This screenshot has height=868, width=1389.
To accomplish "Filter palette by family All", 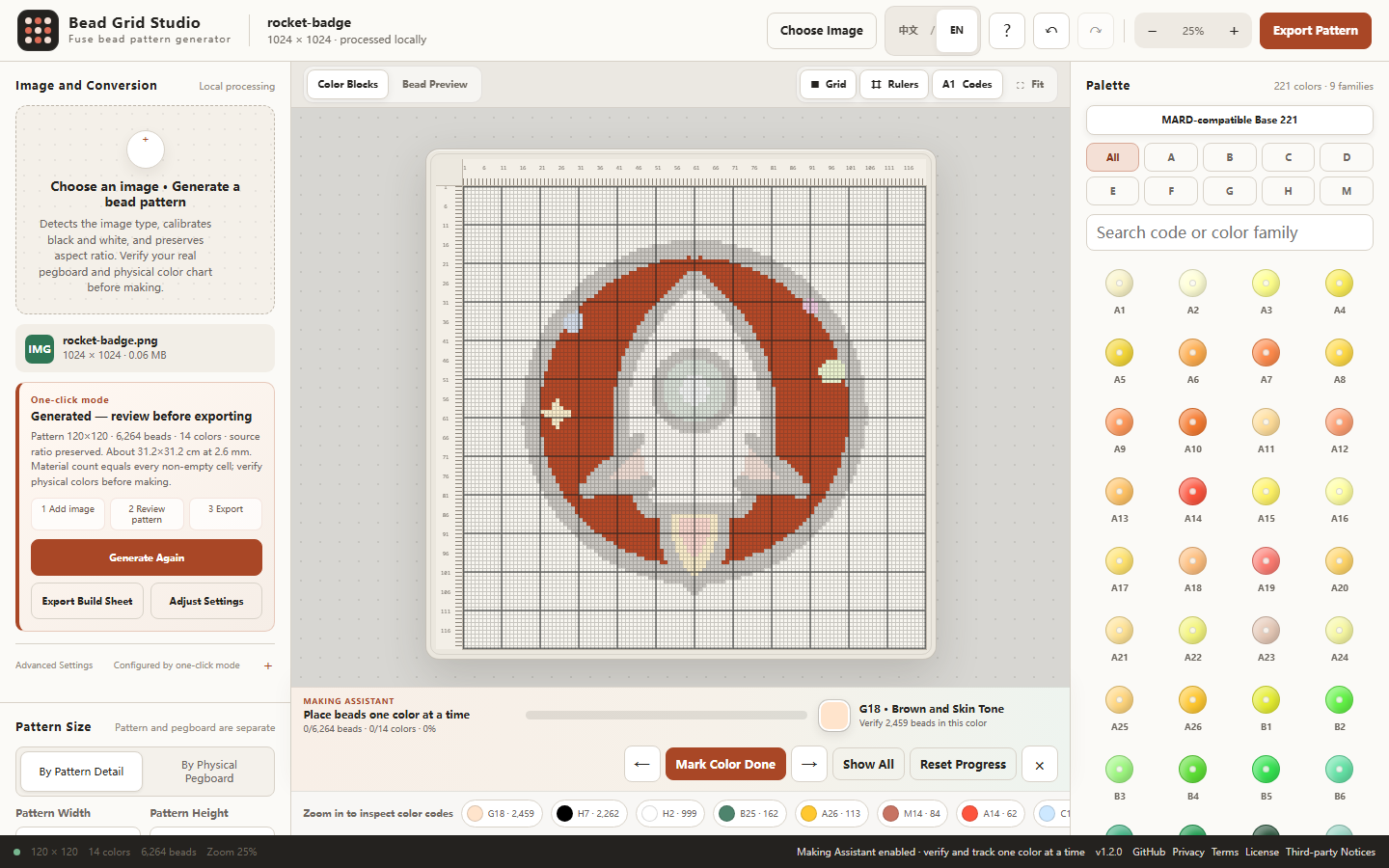I will pos(1113,157).
